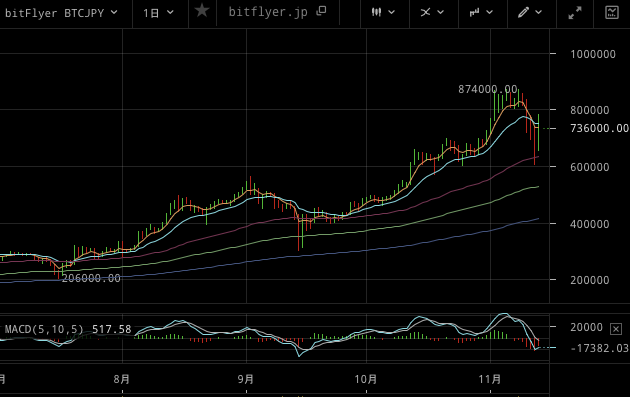Open the bitflyer.jp external link
Image resolution: width=630 pixels, height=397 pixels.
(268, 12)
